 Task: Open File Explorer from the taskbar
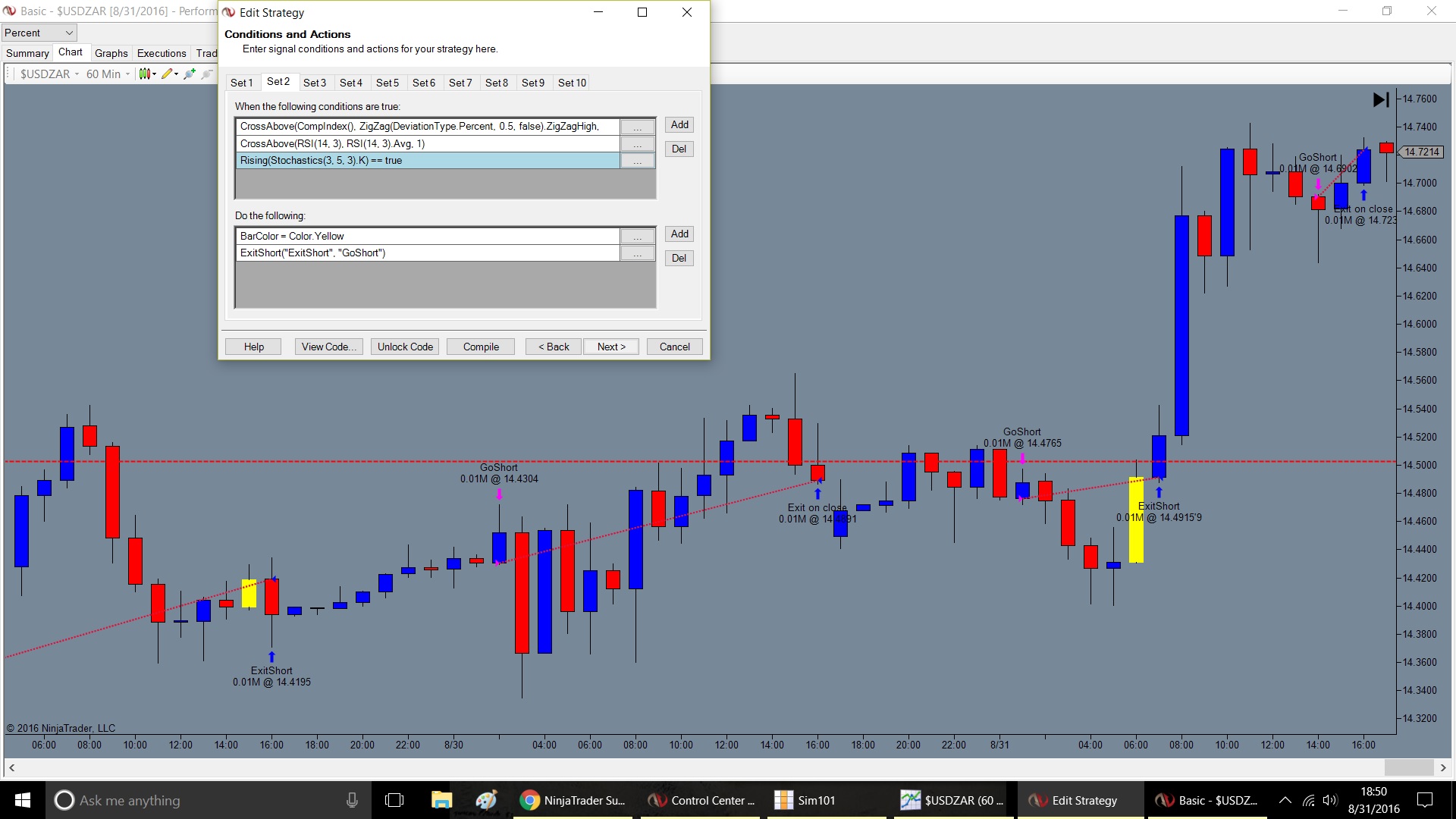441,800
